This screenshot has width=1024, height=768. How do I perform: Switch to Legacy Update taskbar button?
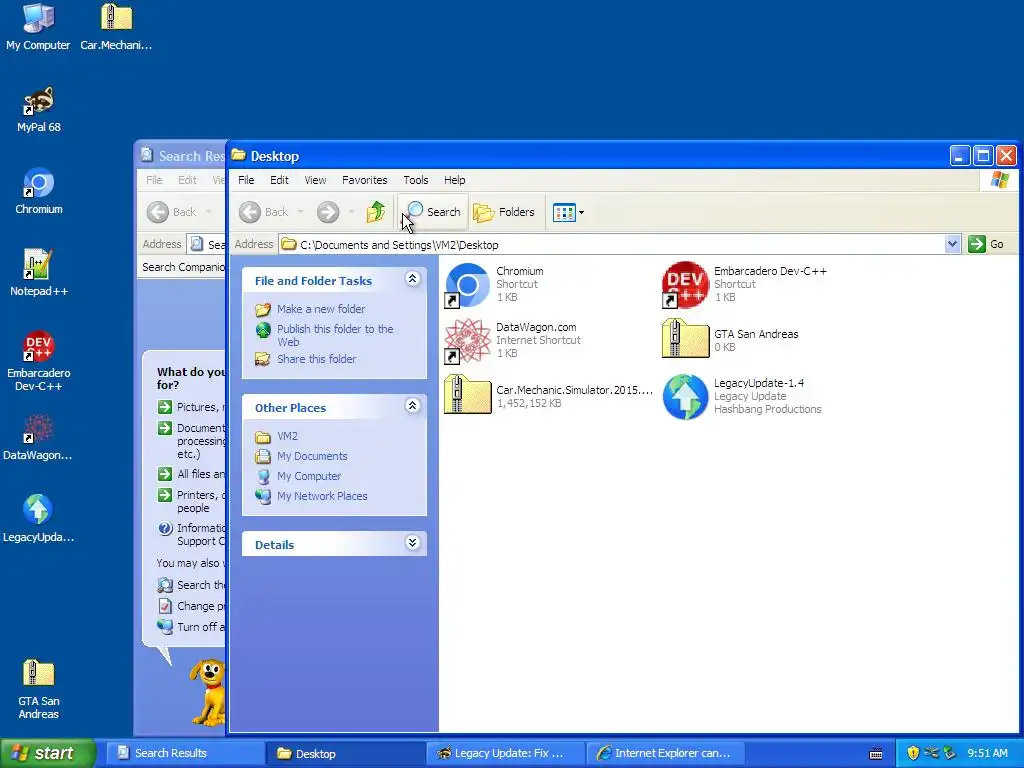point(506,753)
